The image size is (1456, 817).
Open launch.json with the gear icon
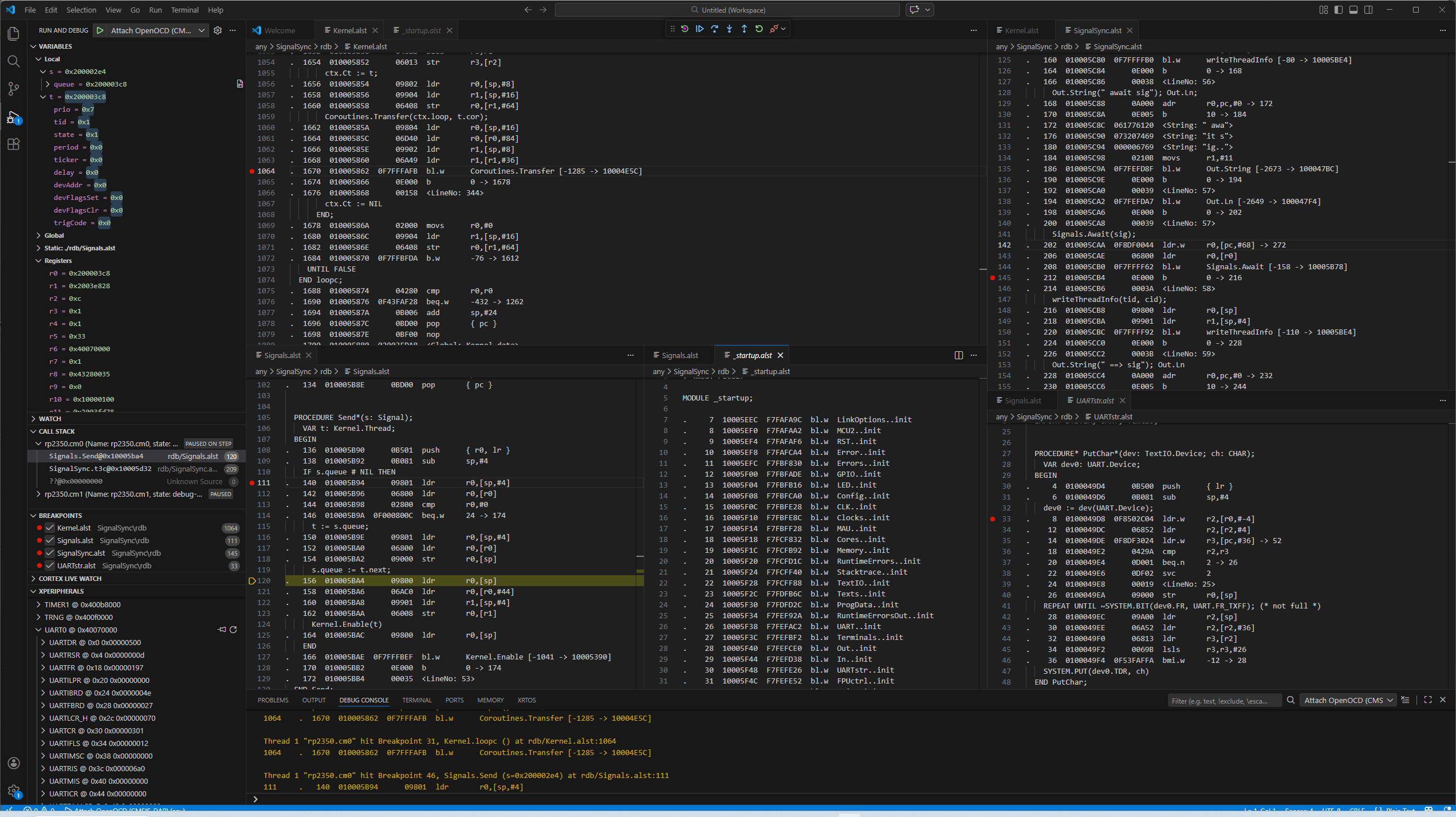click(x=218, y=30)
